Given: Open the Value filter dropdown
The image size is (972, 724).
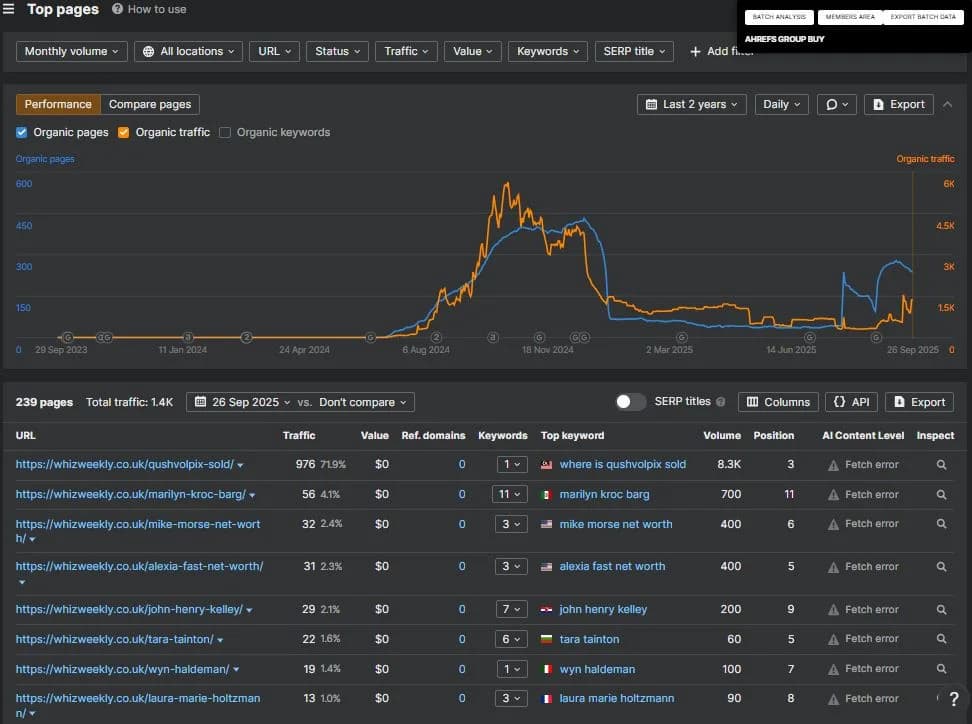Looking at the screenshot, I should click(472, 51).
